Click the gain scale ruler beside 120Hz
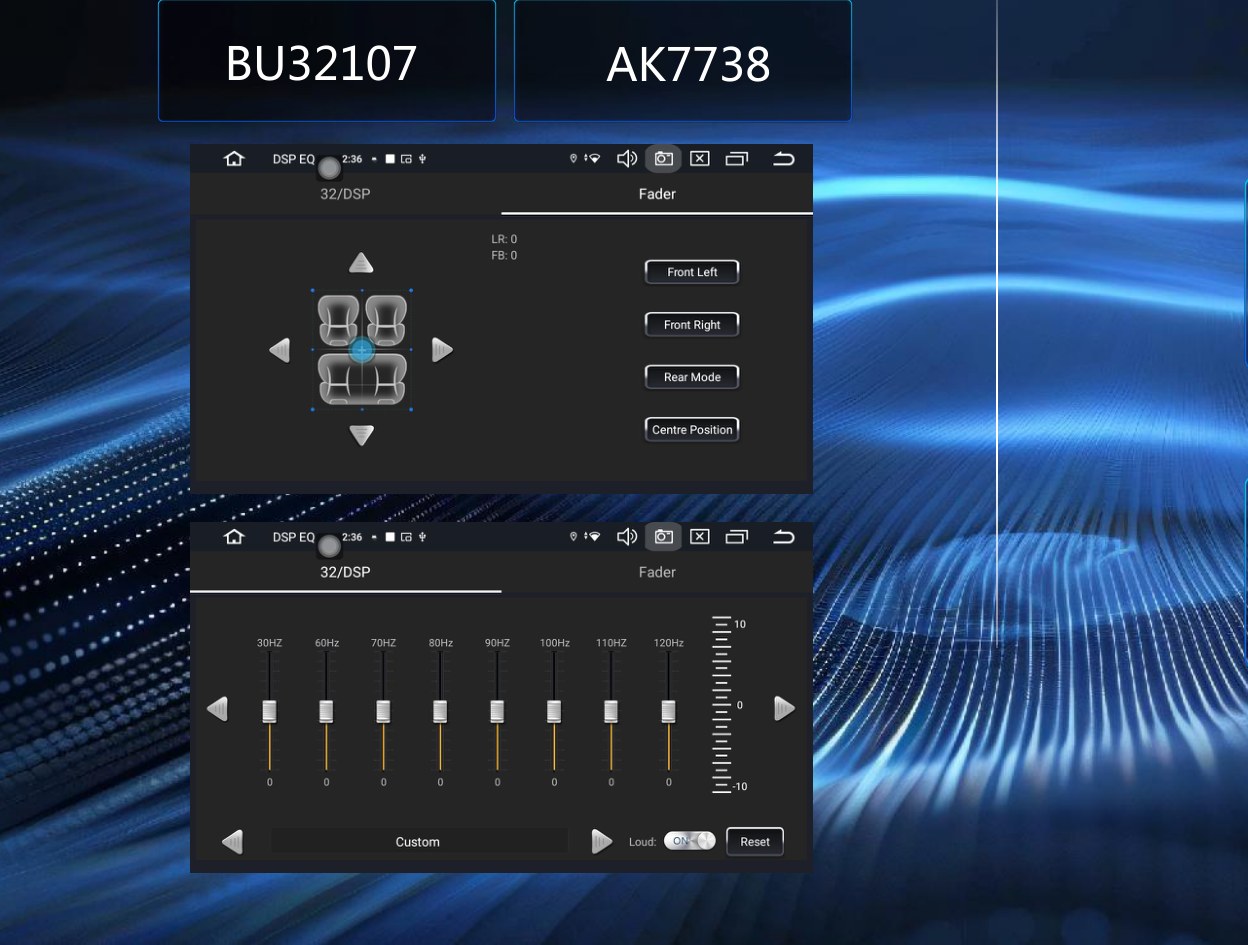Viewport: 1248px width, 945px height. click(x=722, y=705)
